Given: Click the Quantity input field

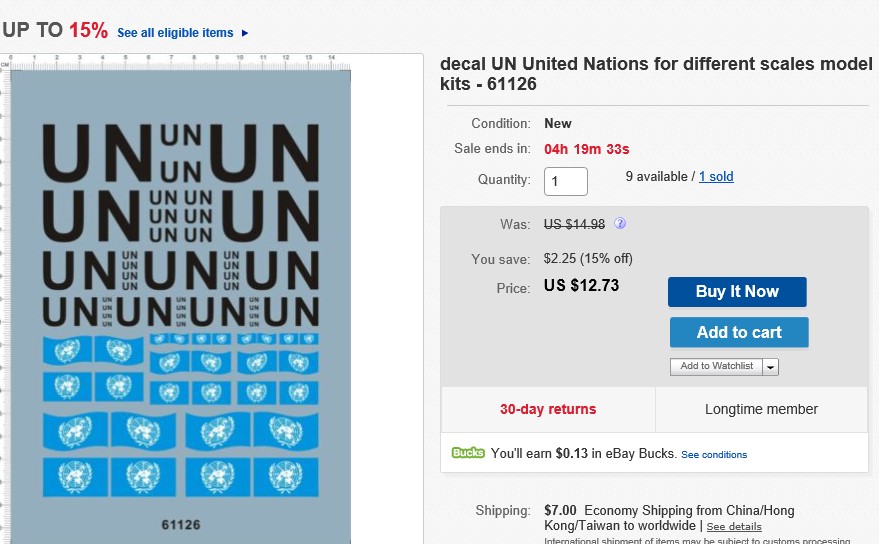Looking at the screenshot, I should click(x=565, y=181).
